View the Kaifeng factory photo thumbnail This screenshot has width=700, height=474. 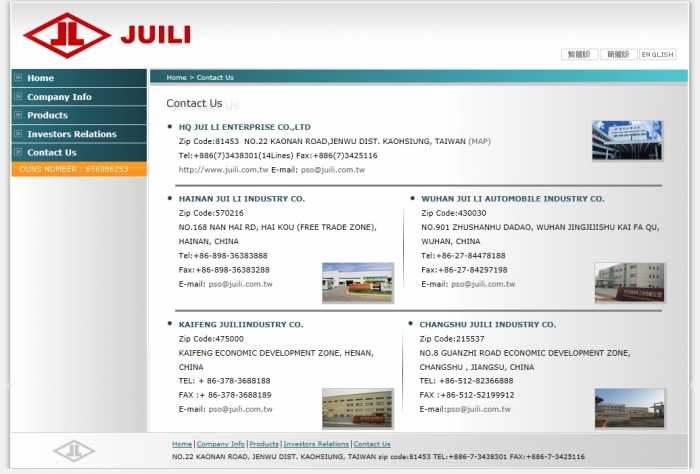pyautogui.click(x=358, y=408)
